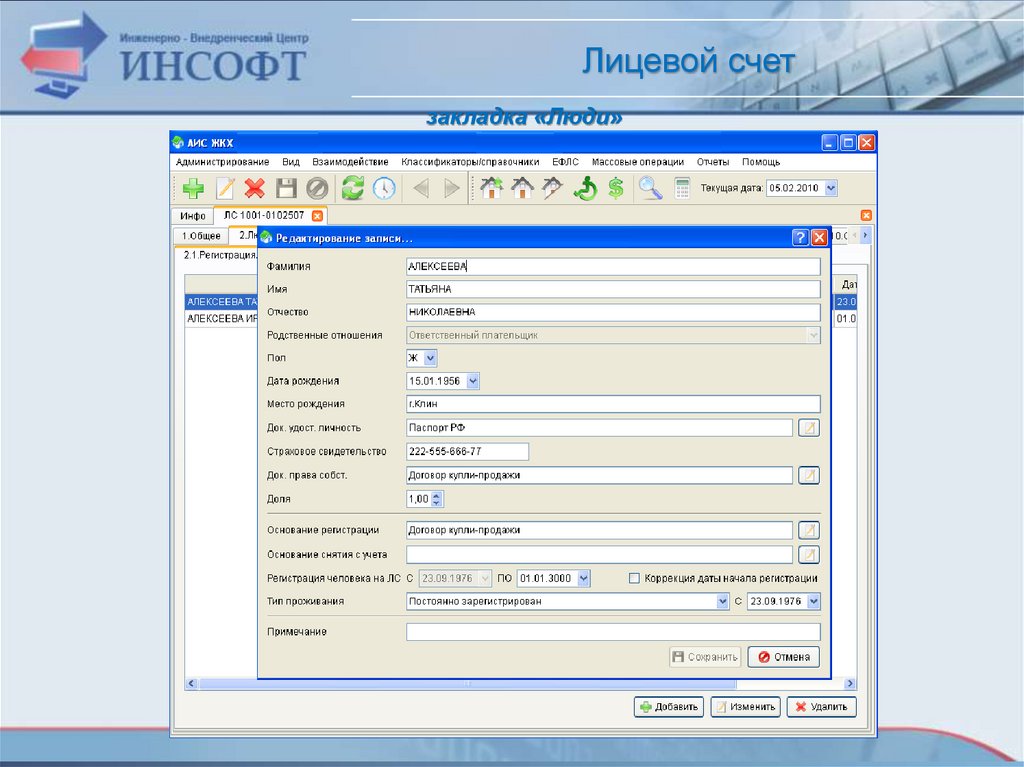Click into the Примечание text field
Screen dimensions: 1024x767
click(x=613, y=632)
